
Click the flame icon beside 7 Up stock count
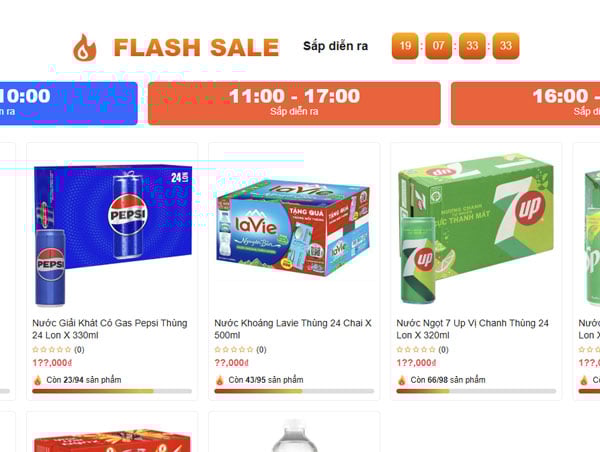tap(402, 380)
